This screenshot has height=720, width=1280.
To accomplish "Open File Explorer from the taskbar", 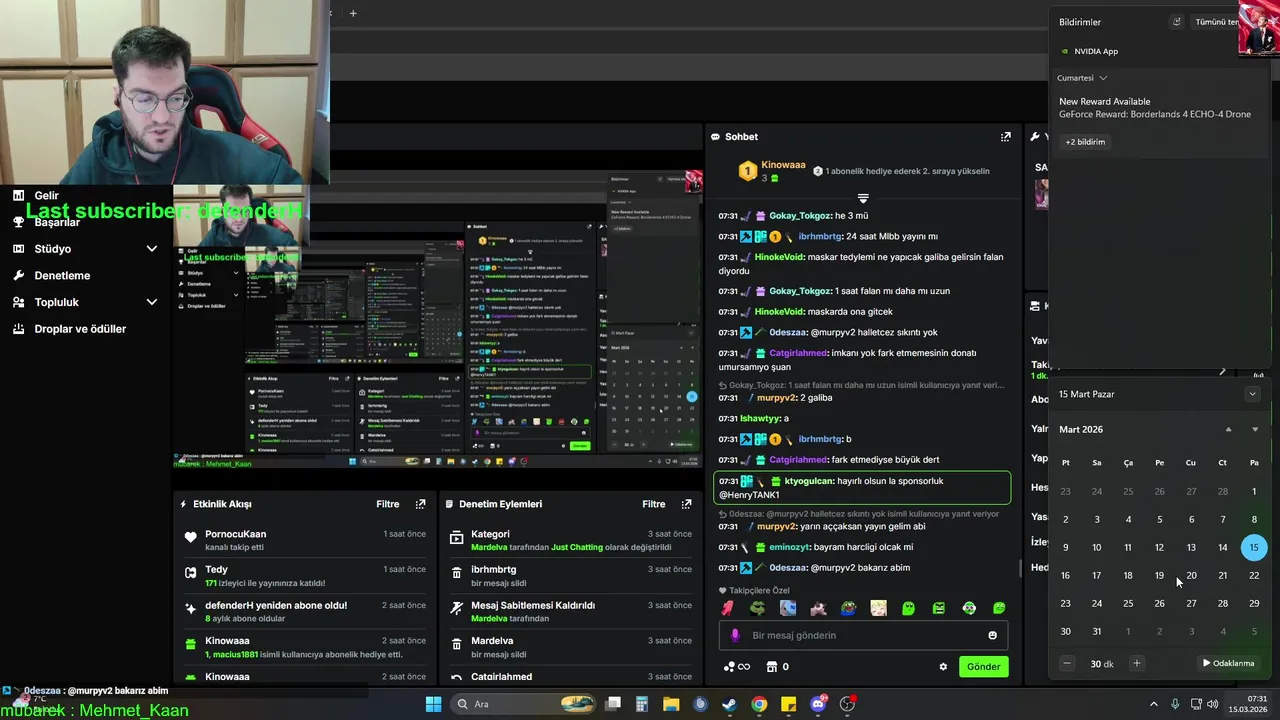I will tap(671, 704).
